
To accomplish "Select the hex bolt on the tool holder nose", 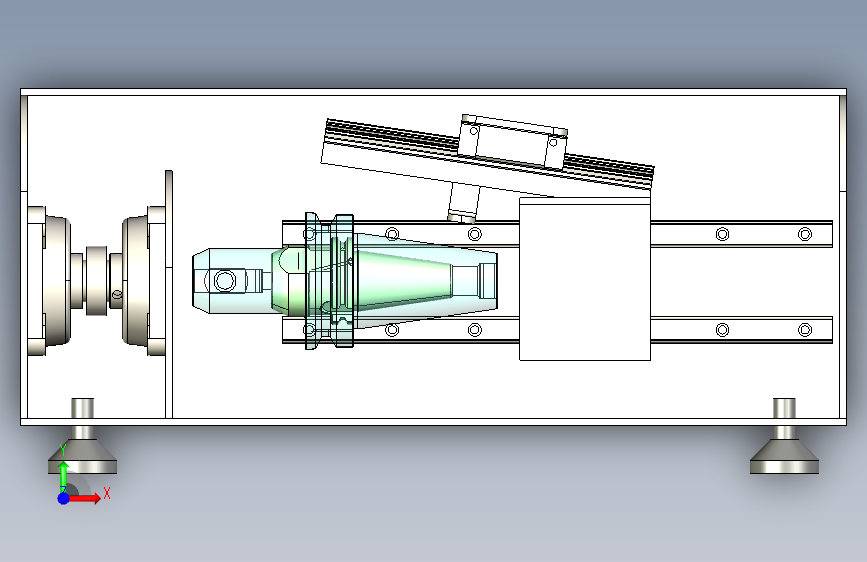I will pyautogui.click(x=225, y=280).
